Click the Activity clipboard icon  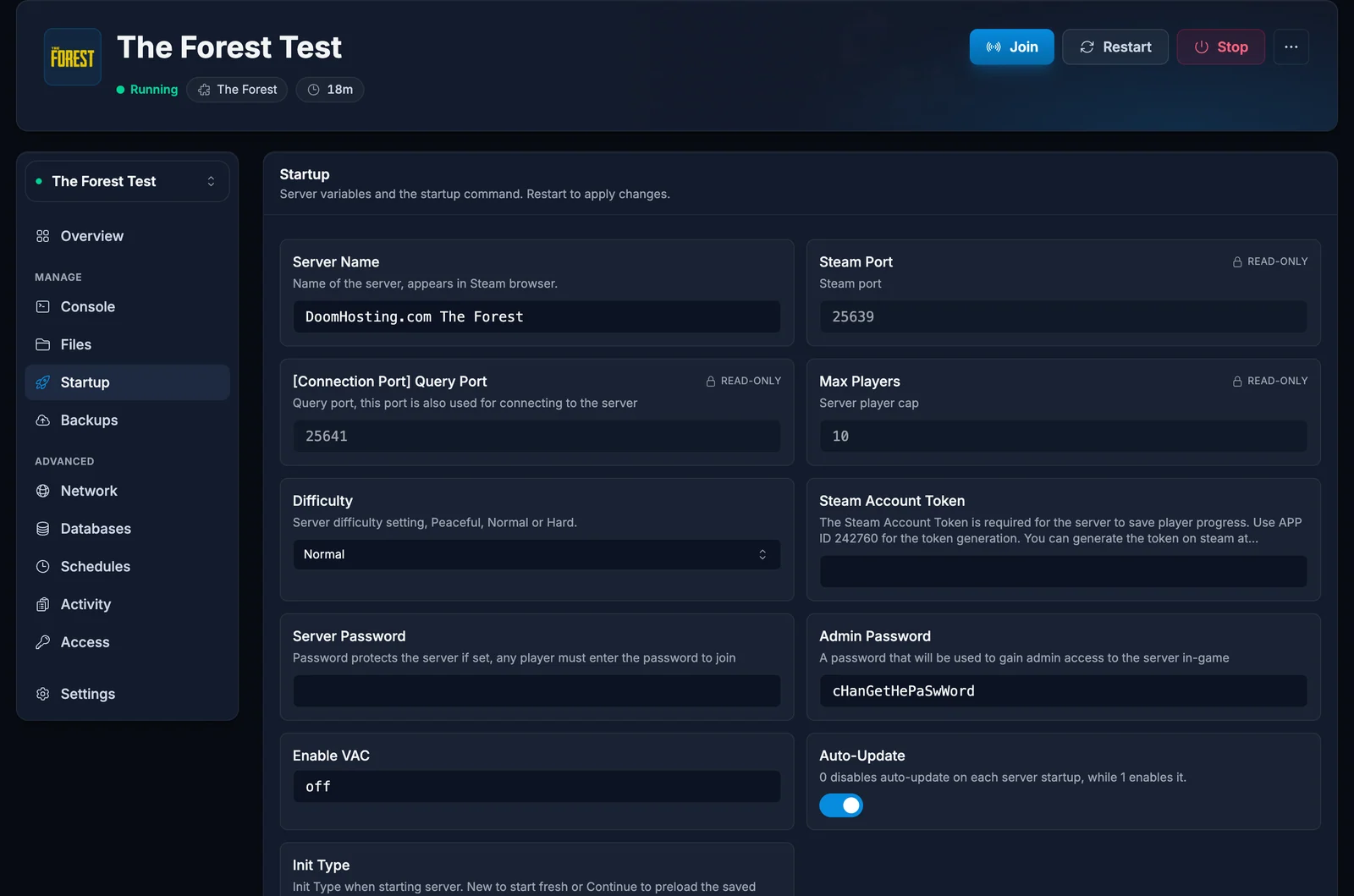click(43, 604)
